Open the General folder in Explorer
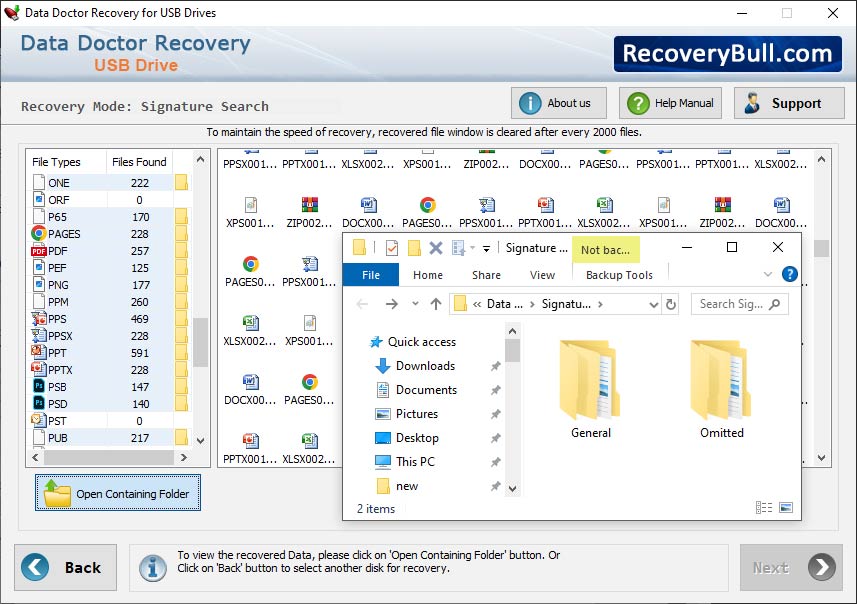The width and height of the screenshot is (857, 604). [x=590, y=389]
